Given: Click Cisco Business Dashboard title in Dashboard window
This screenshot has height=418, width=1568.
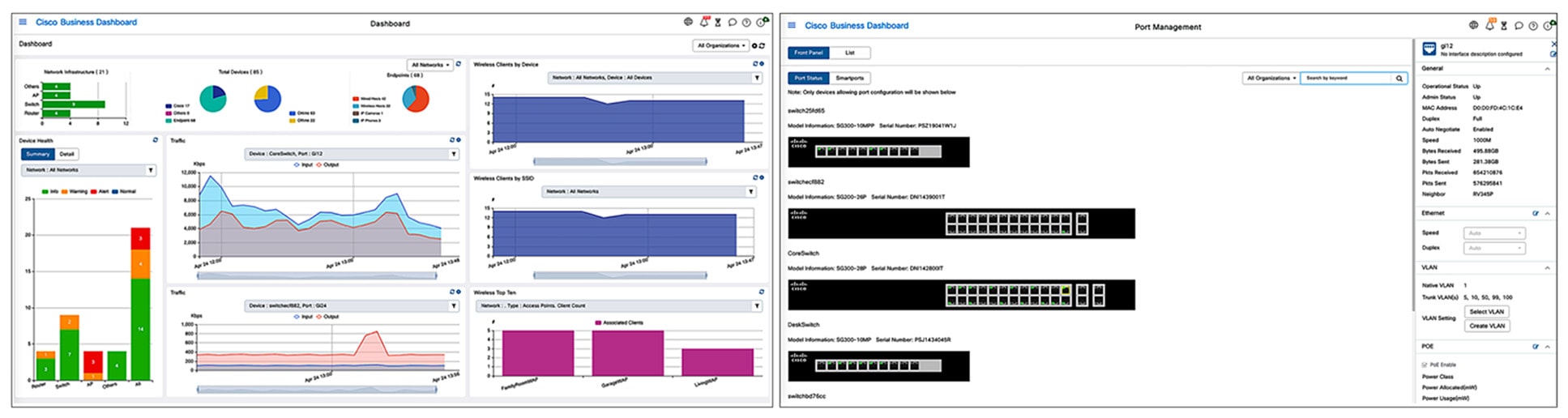Looking at the screenshot, I should 86,22.
